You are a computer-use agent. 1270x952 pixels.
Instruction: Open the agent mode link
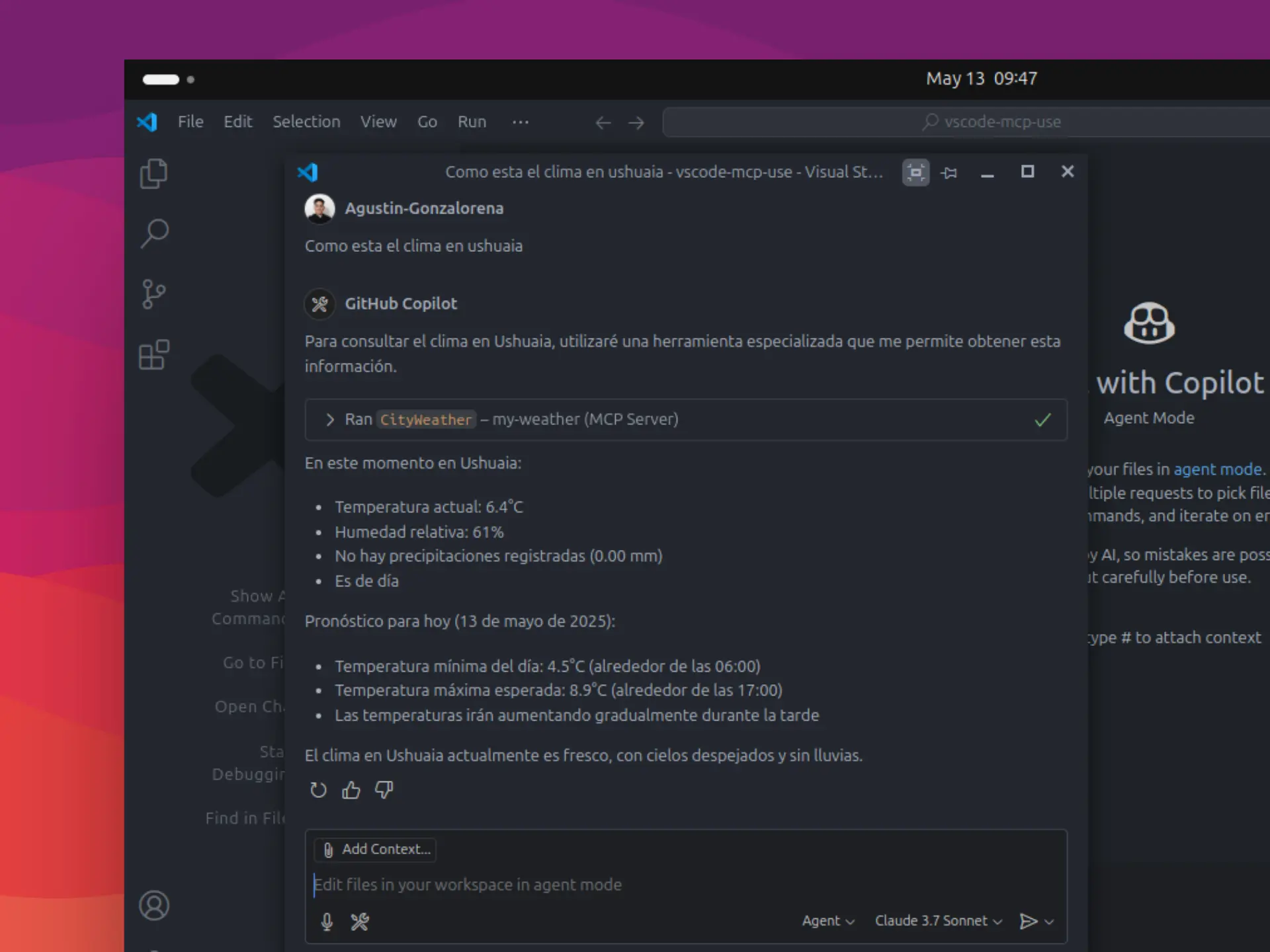pos(1217,469)
